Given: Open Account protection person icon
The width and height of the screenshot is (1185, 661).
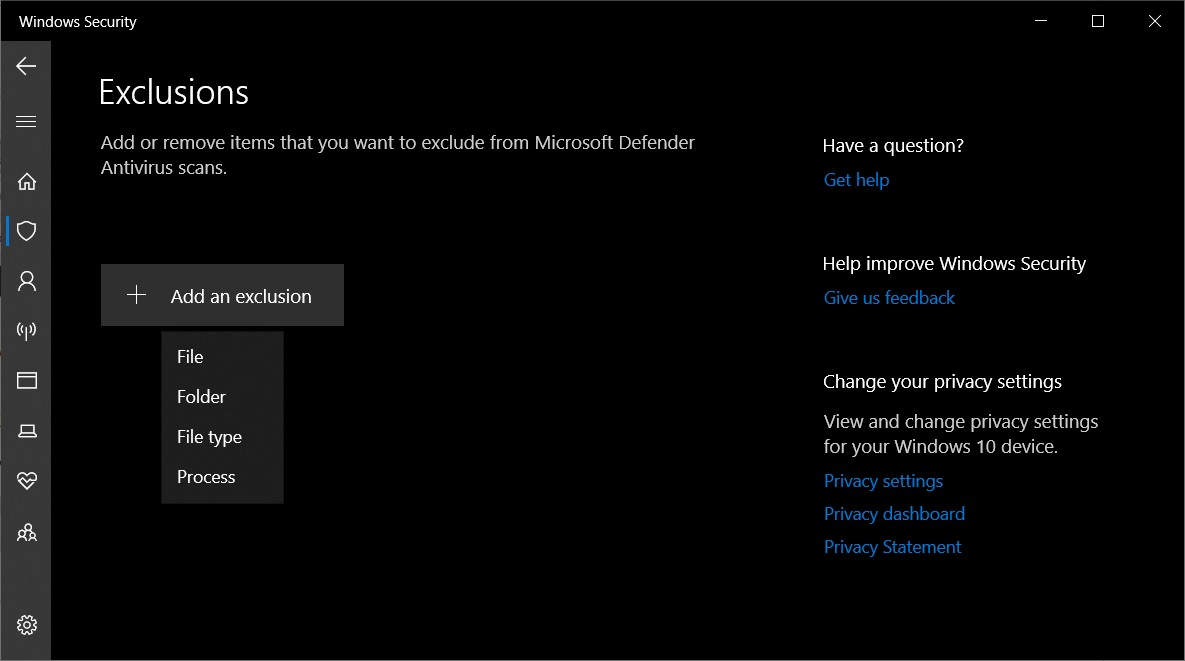Looking at the screenshot, I should click(26, 281).
